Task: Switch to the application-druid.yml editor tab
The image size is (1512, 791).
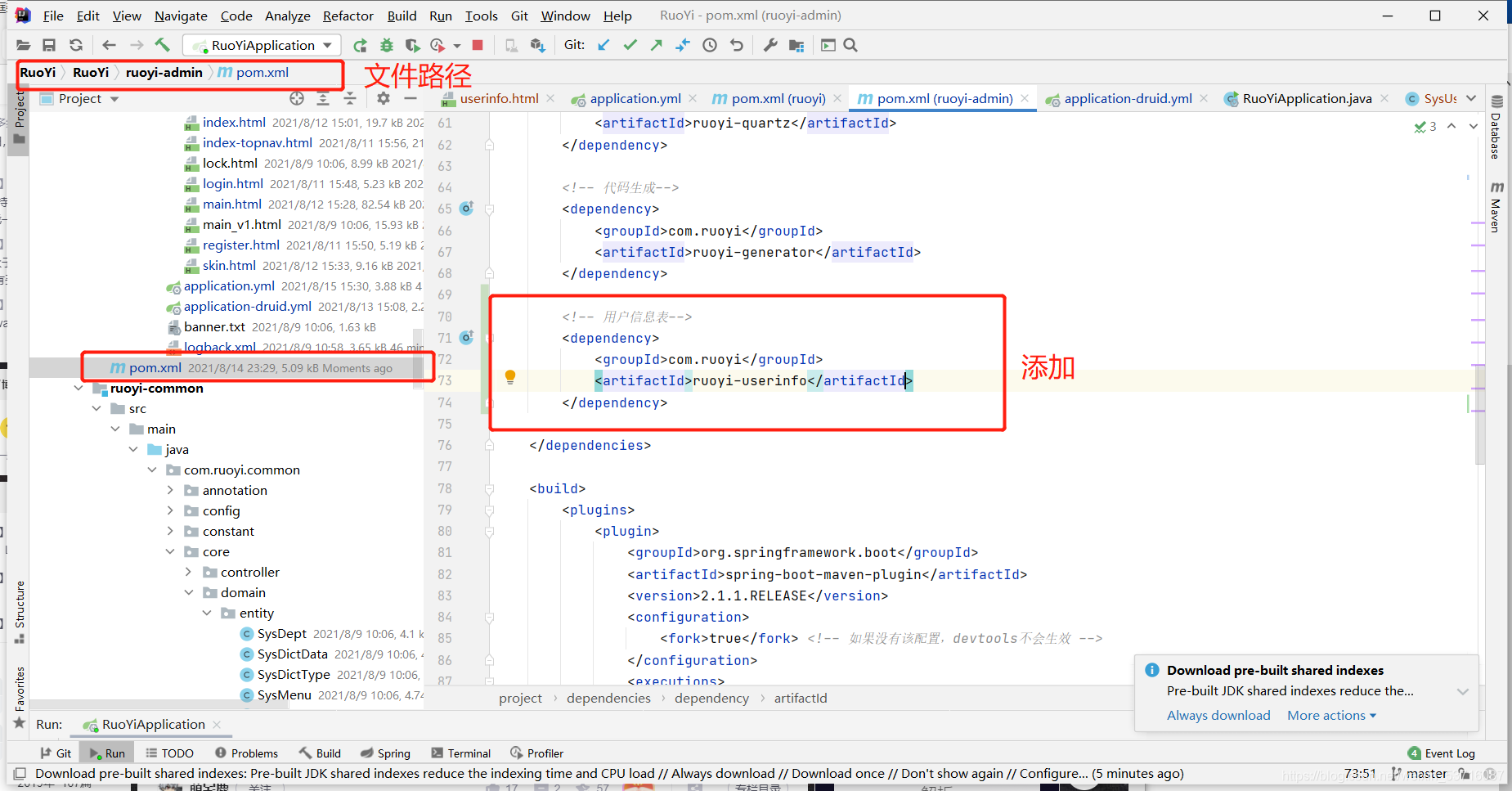Action: tap(1128, 98)
